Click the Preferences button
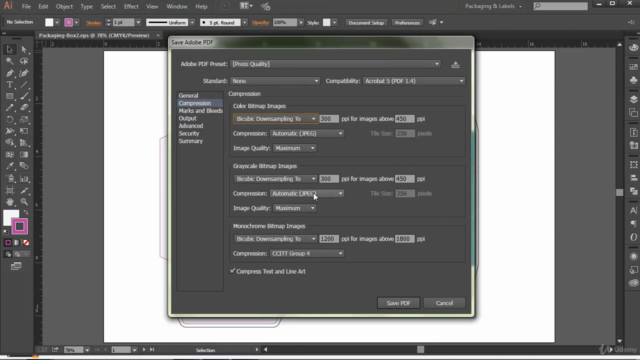The height and width of the screenshot is (360, 640). [x=407, y=22]
